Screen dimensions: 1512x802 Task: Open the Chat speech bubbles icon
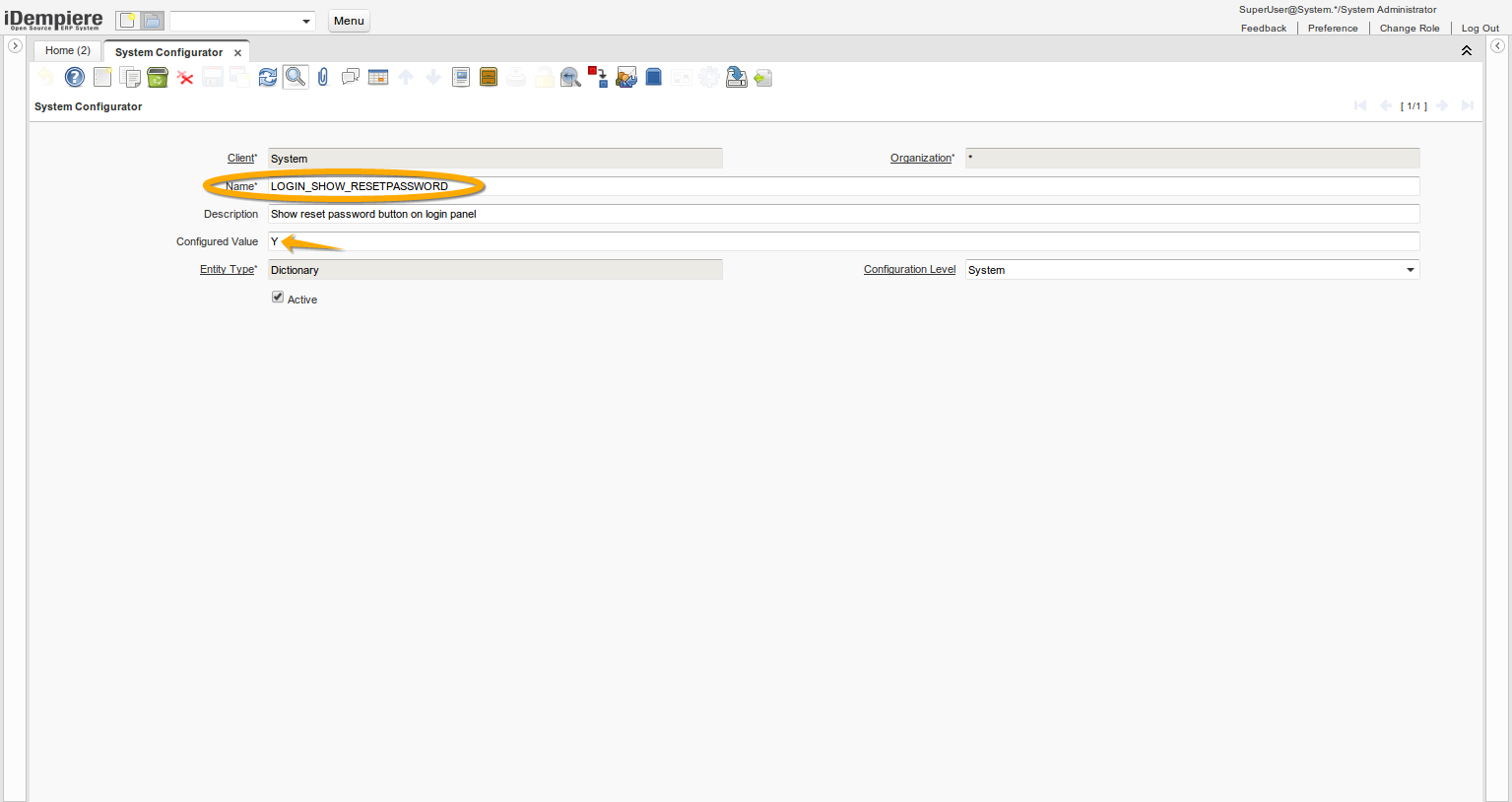click(351, 77)
